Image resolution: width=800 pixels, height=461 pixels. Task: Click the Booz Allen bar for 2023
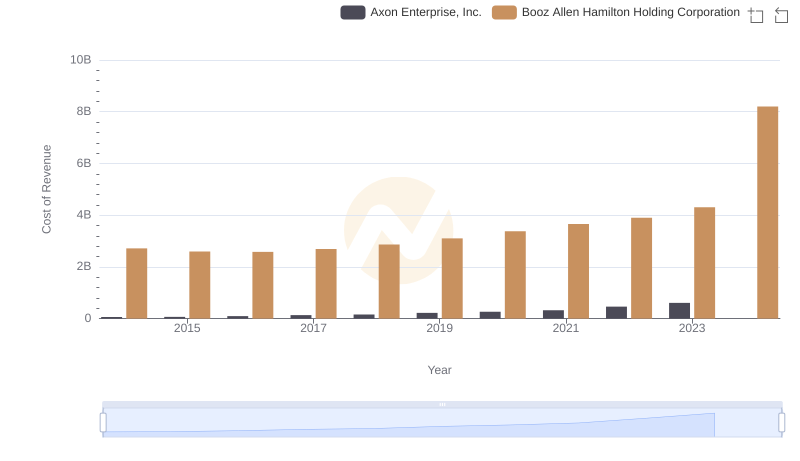(704, 263)
